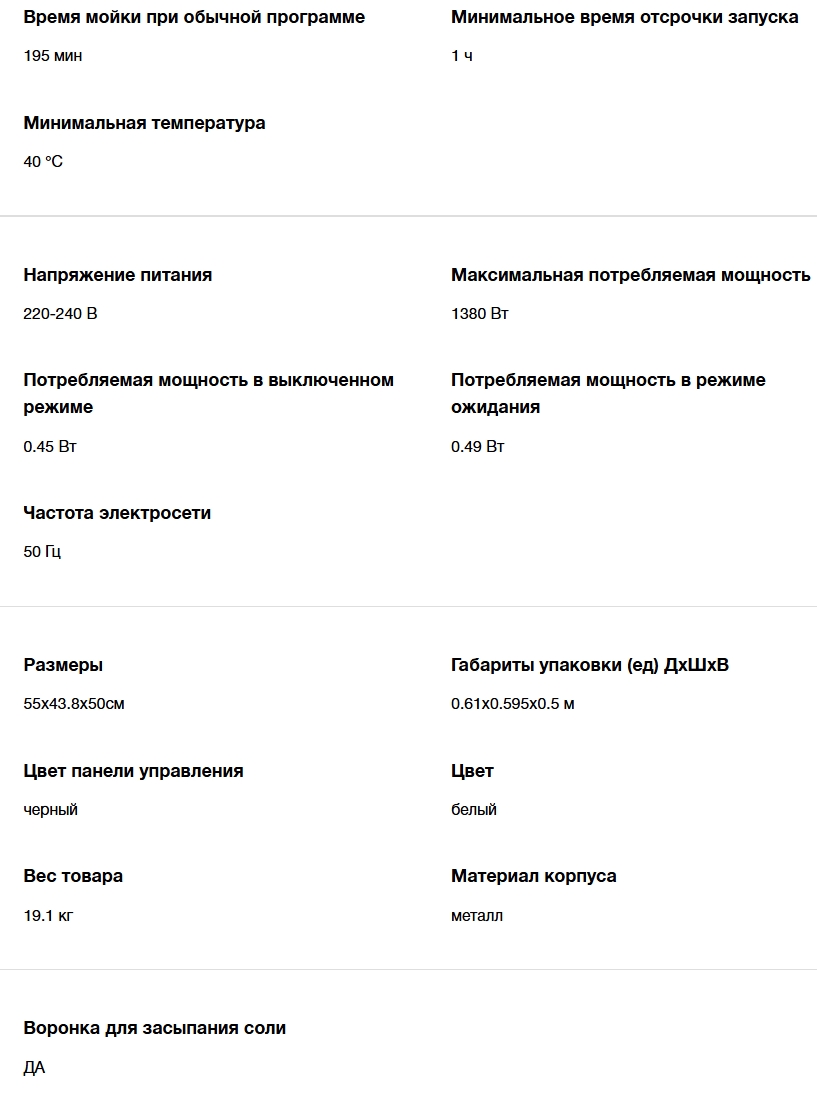Click the '195 мин' value
Viewport: 817px width, 1103px height.
point(53,56)
